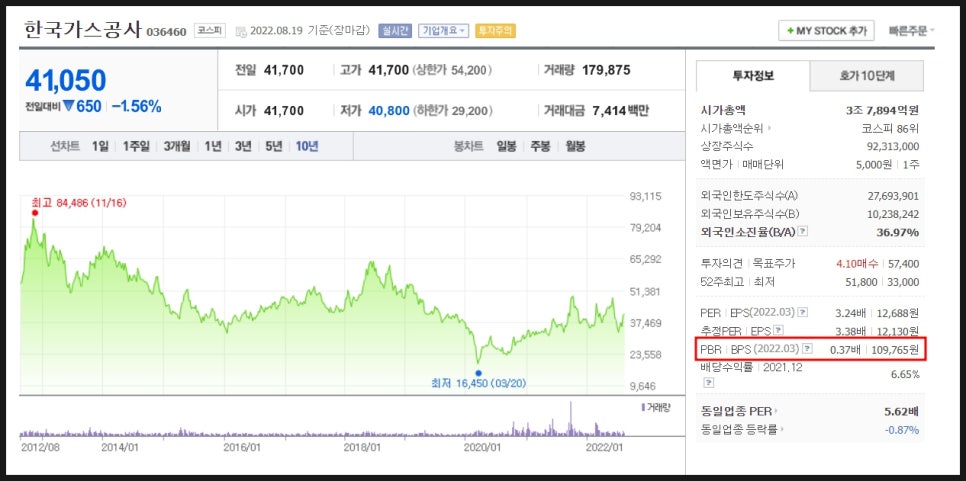Click the stock code 036460

pyautogui.click(x=166, y=31)
